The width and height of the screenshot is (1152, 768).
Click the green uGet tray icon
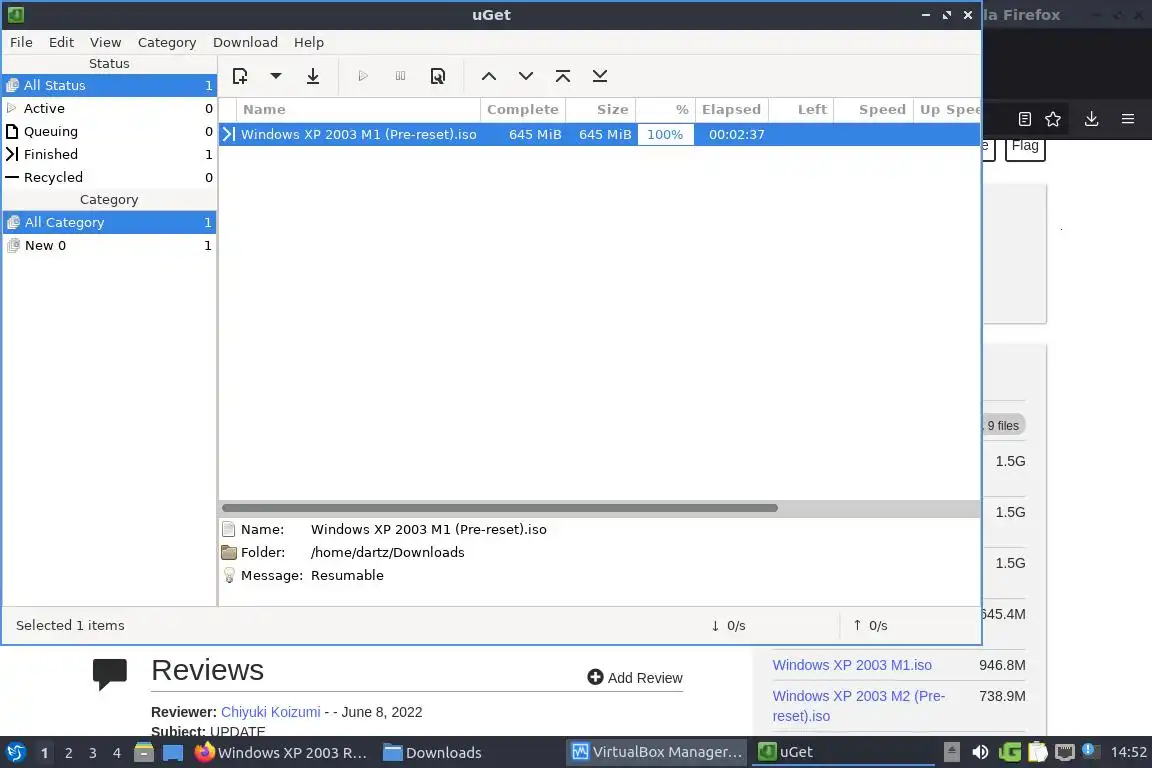pyautogui.click(x=1009, y=752)
